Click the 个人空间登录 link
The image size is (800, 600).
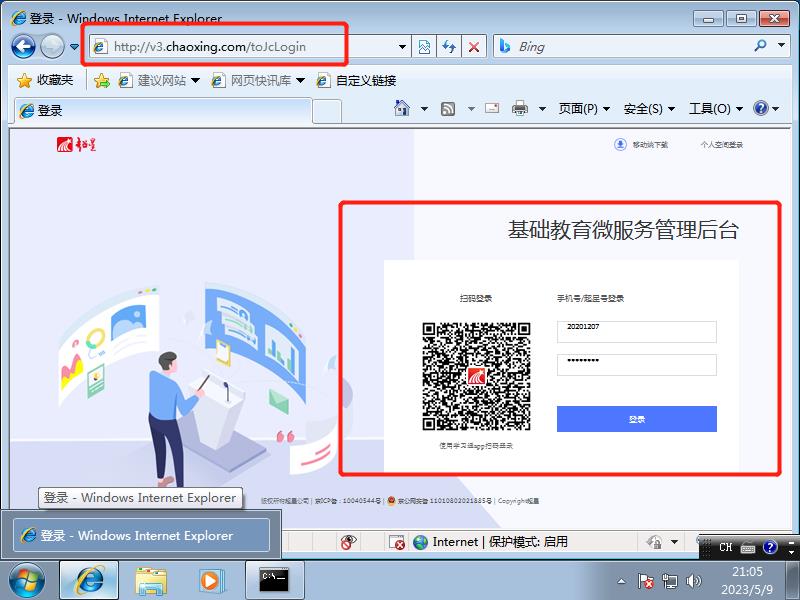click(x=721, y=145)
